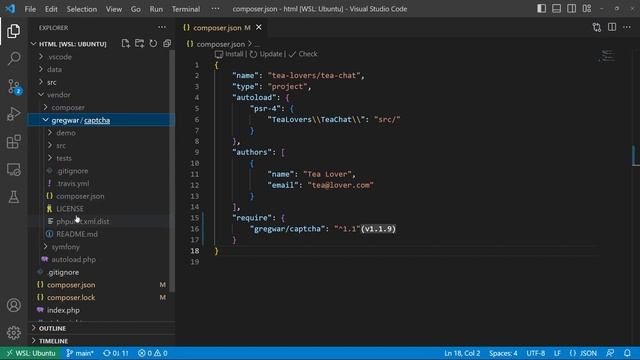Open the Run menu

[x=156, y=9]
